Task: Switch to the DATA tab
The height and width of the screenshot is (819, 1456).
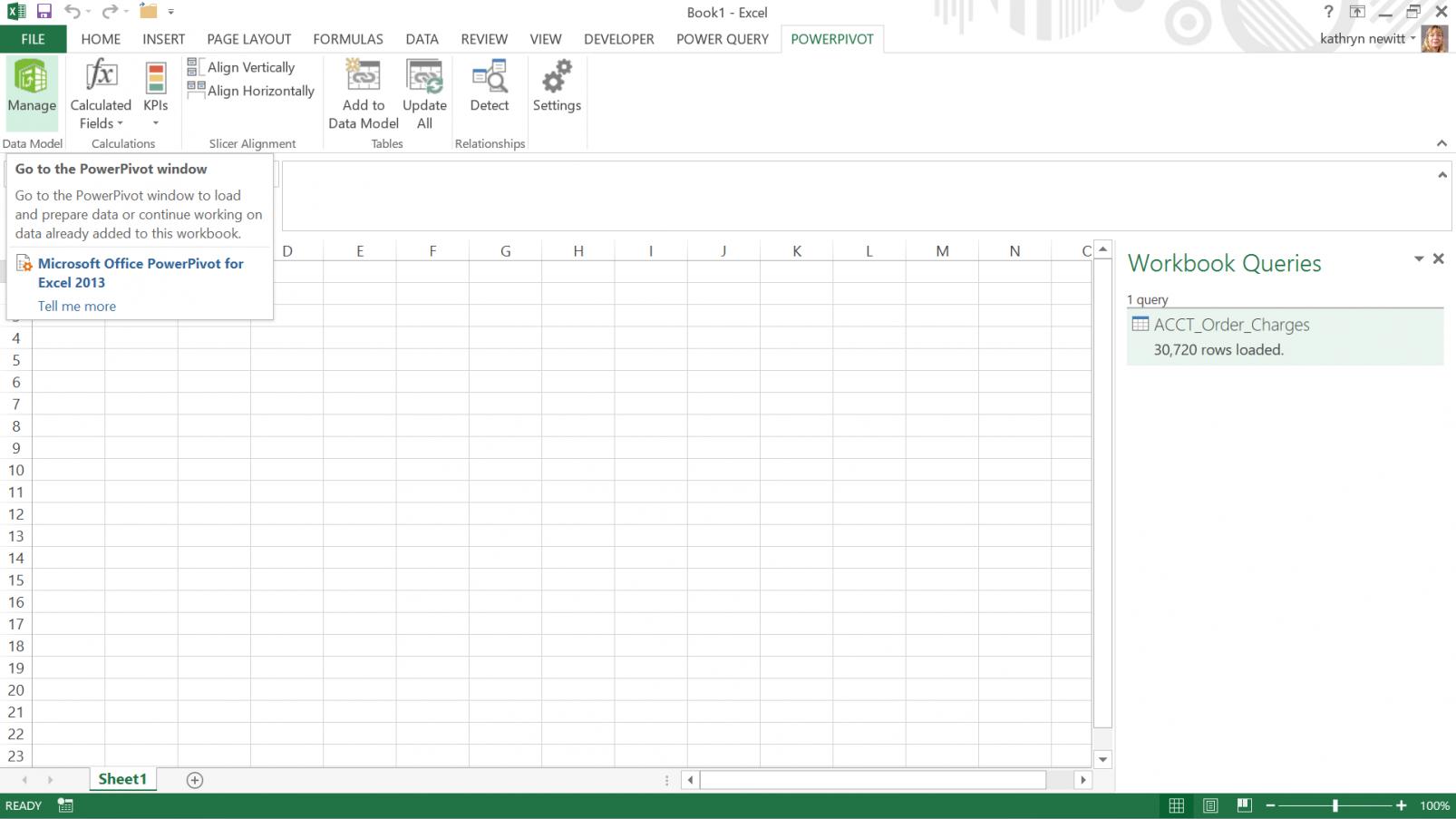Action: [x=422, y=39]
